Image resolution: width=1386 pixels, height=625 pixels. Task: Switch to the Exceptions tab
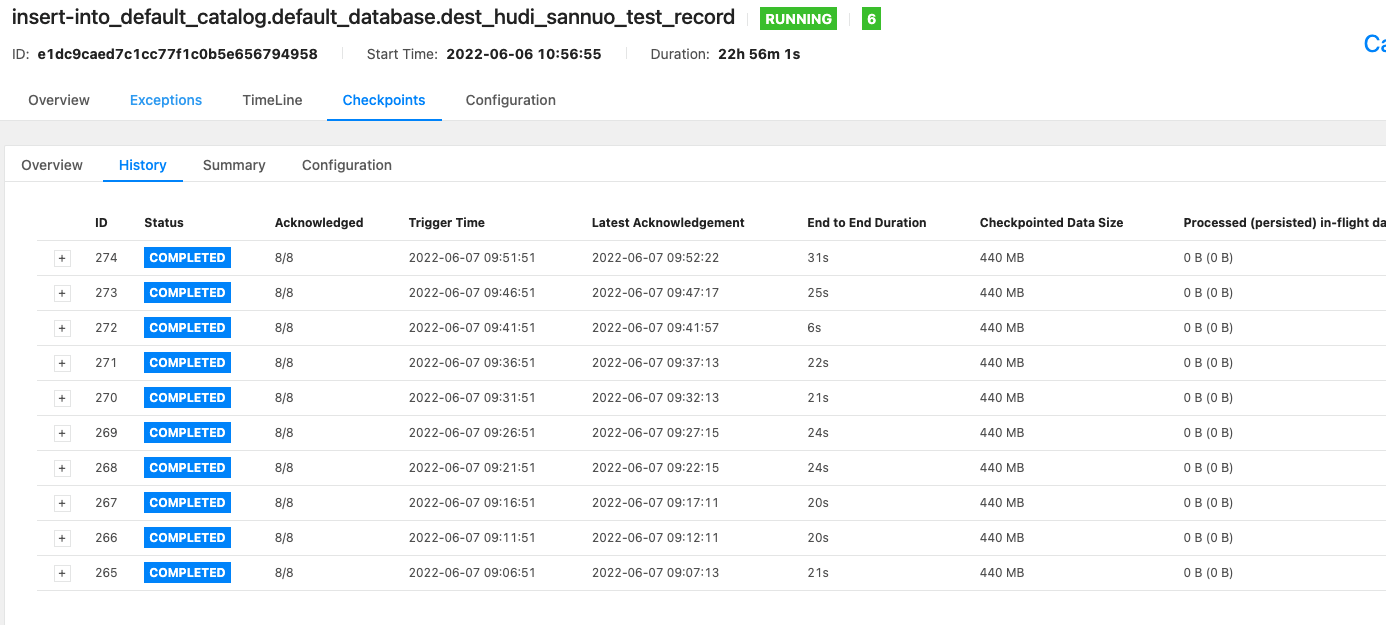[x=165, y=100]
